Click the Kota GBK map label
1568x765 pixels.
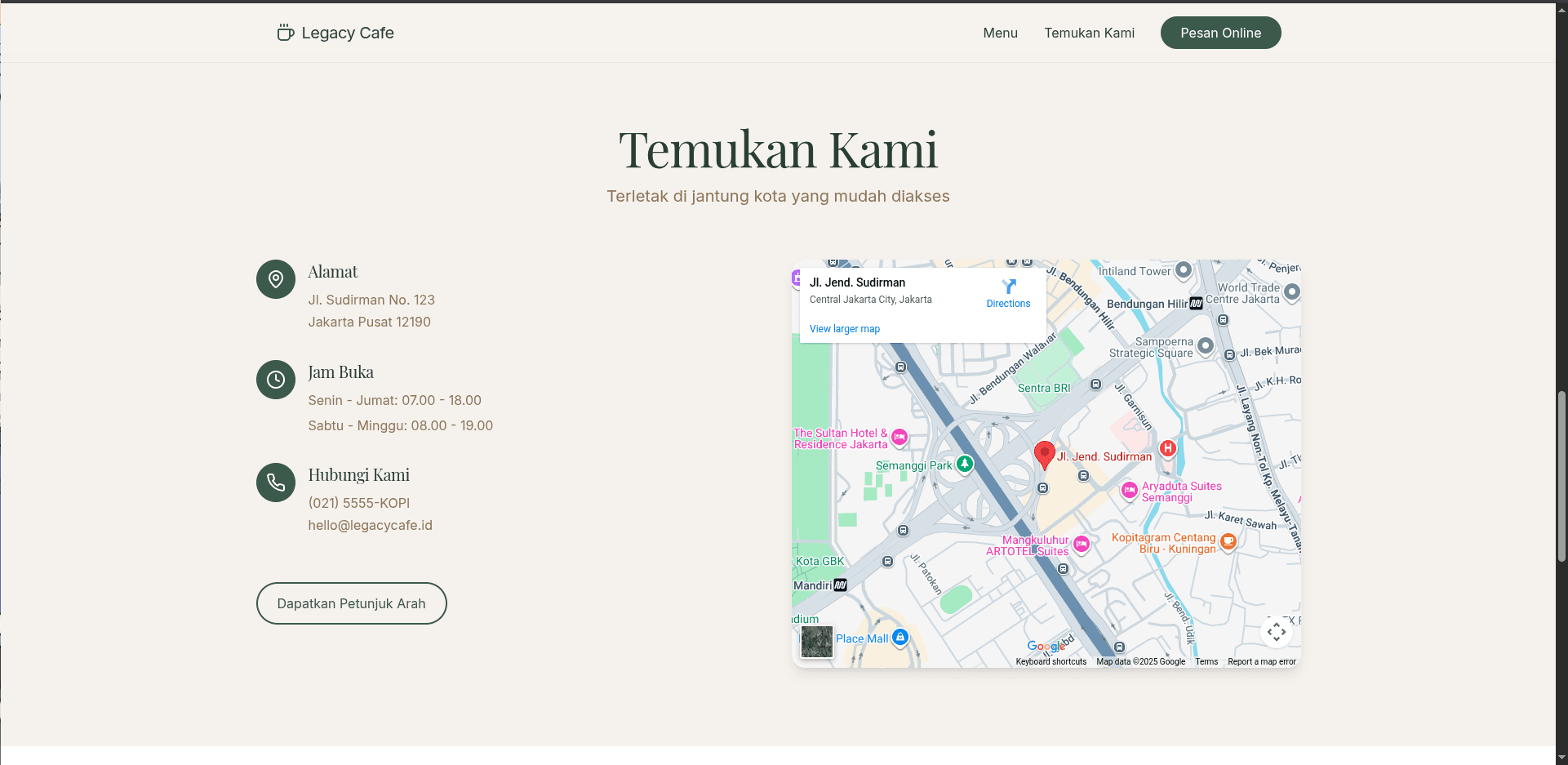[x=820, y=561]
